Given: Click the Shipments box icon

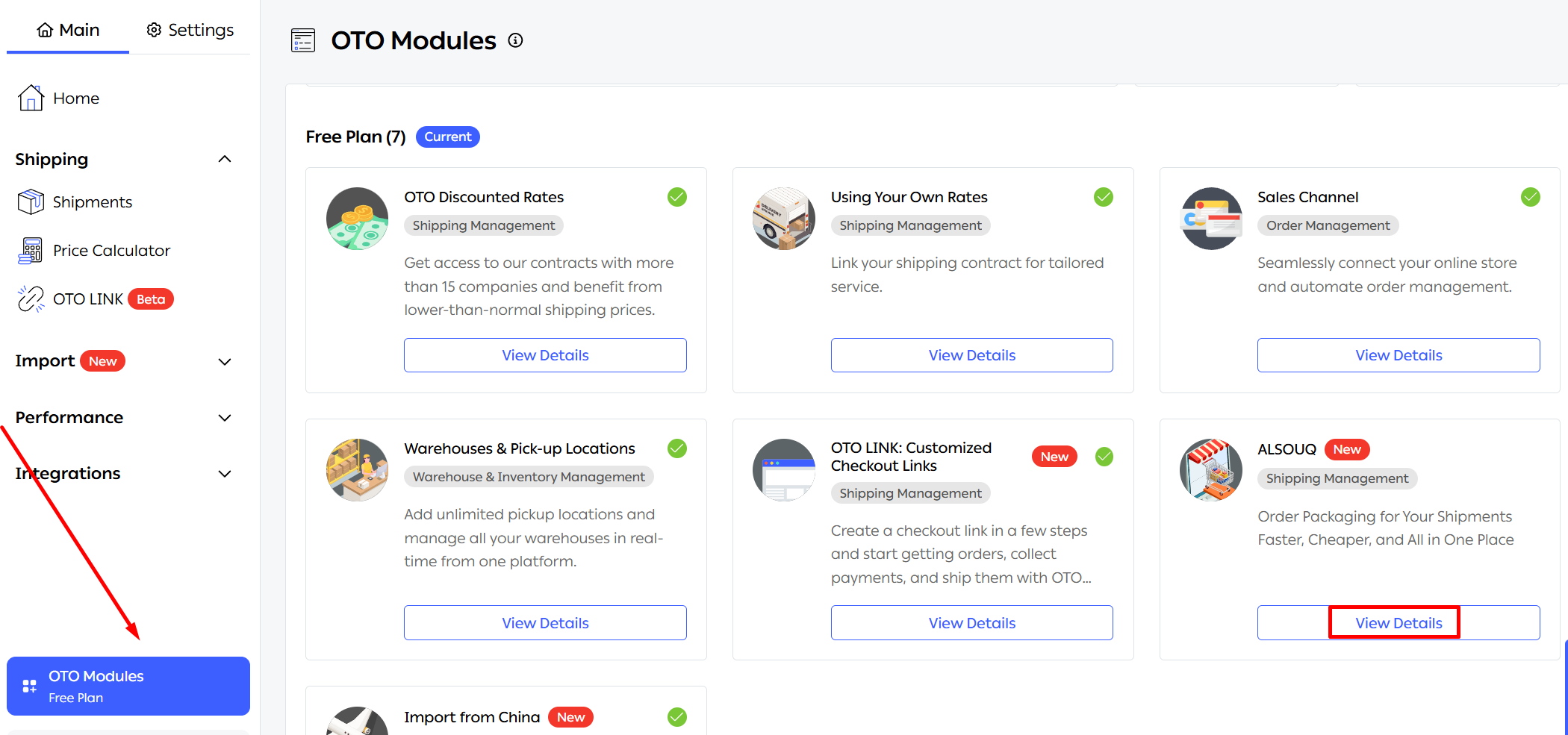Looking at the screenshot, I should (31, 201).
